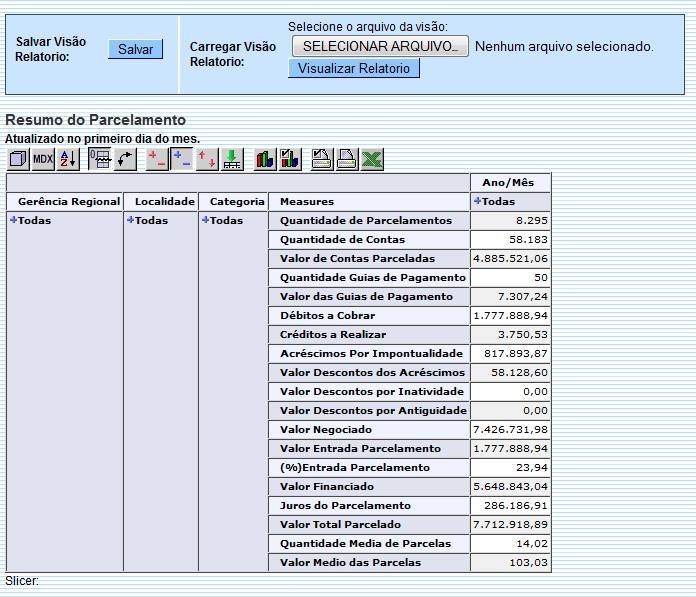Click the green drill through icon
Image resolution: width=696 pixels, height=597 pixels.
(231, 159)
